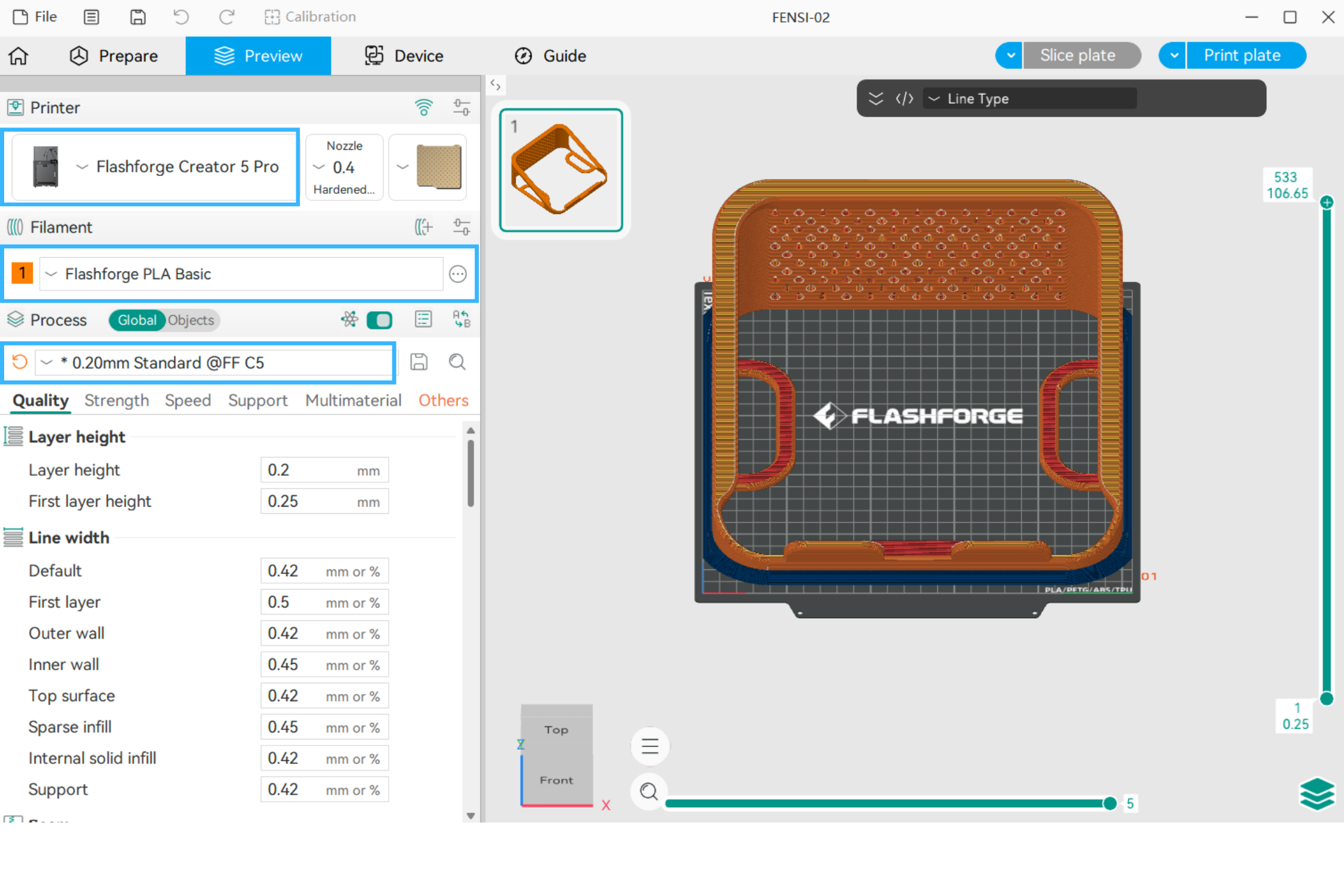
Task: Select the Objects process mode
Action: (191, 320)
